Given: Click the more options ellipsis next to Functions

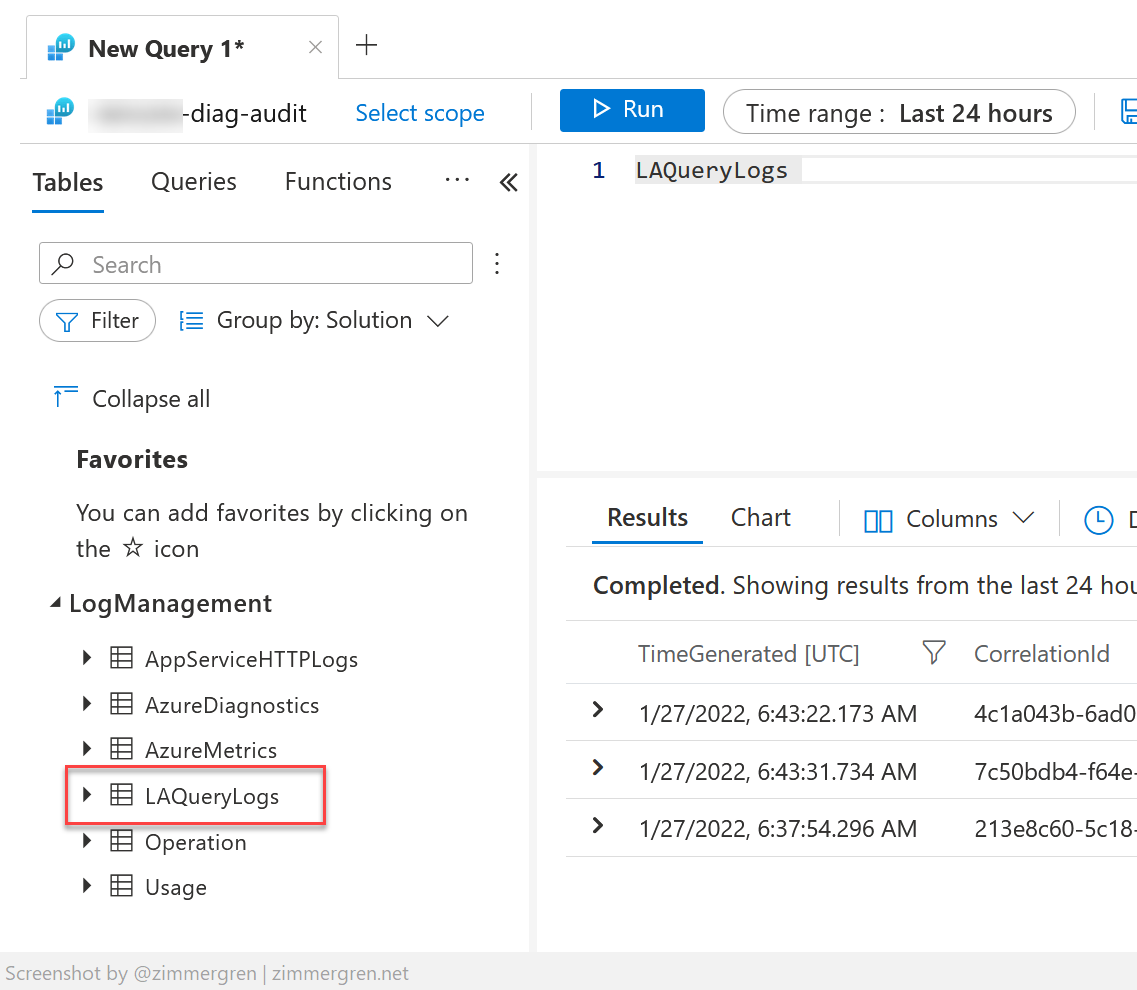Looking at the screenshot, I should (456, 181).
